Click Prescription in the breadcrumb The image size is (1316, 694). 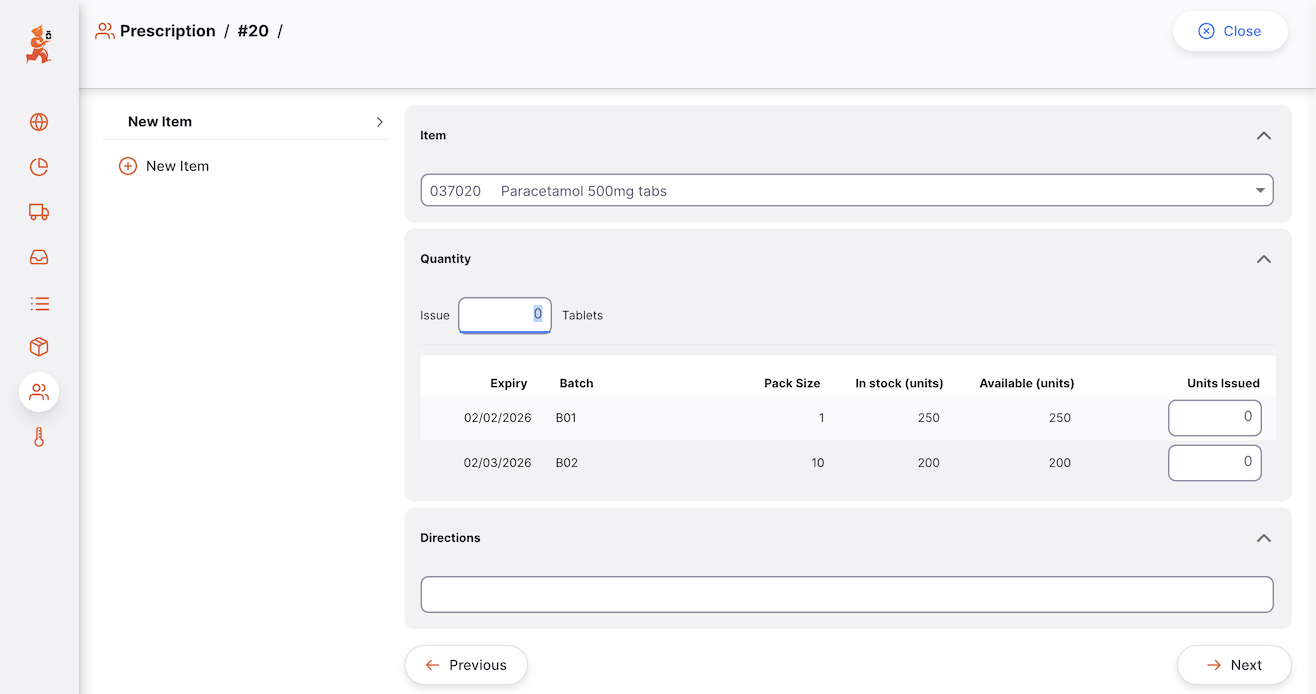(167, 31)
